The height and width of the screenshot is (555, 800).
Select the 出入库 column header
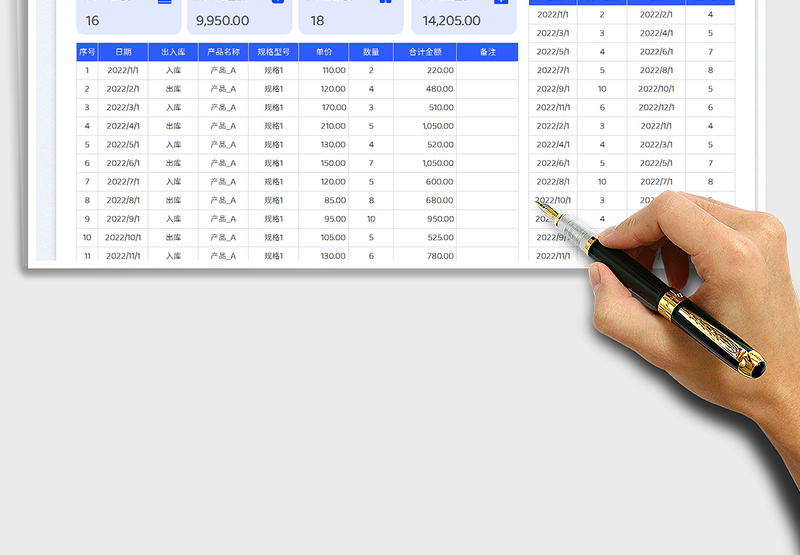coord(173,52)
